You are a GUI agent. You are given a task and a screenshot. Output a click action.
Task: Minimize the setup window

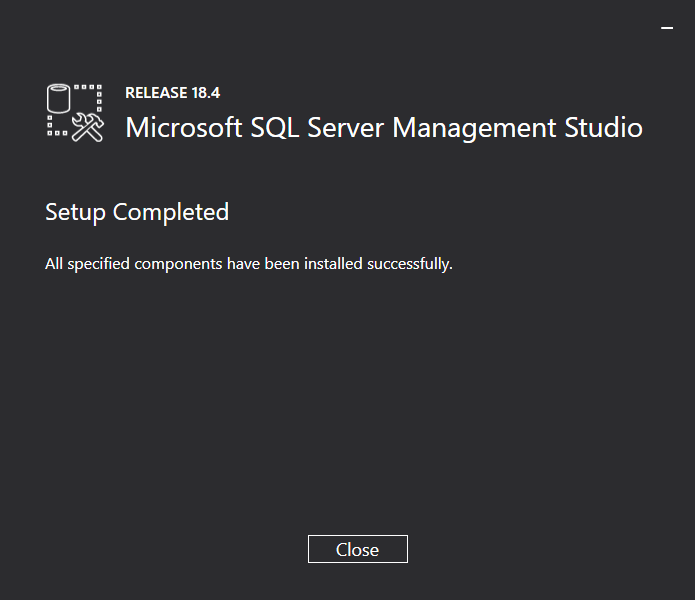tap(667, 29)
